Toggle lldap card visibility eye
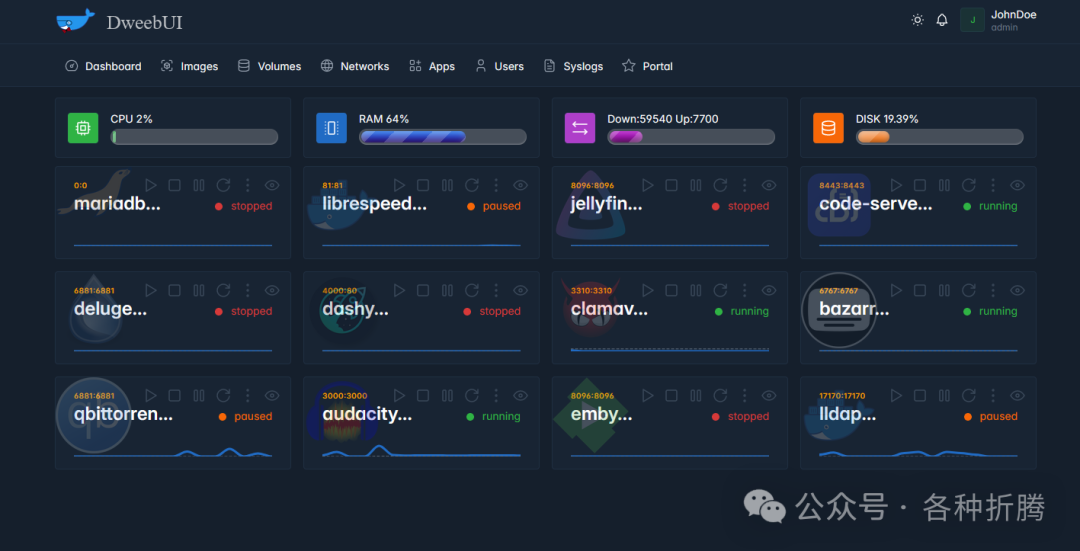 click(1017, 395)
